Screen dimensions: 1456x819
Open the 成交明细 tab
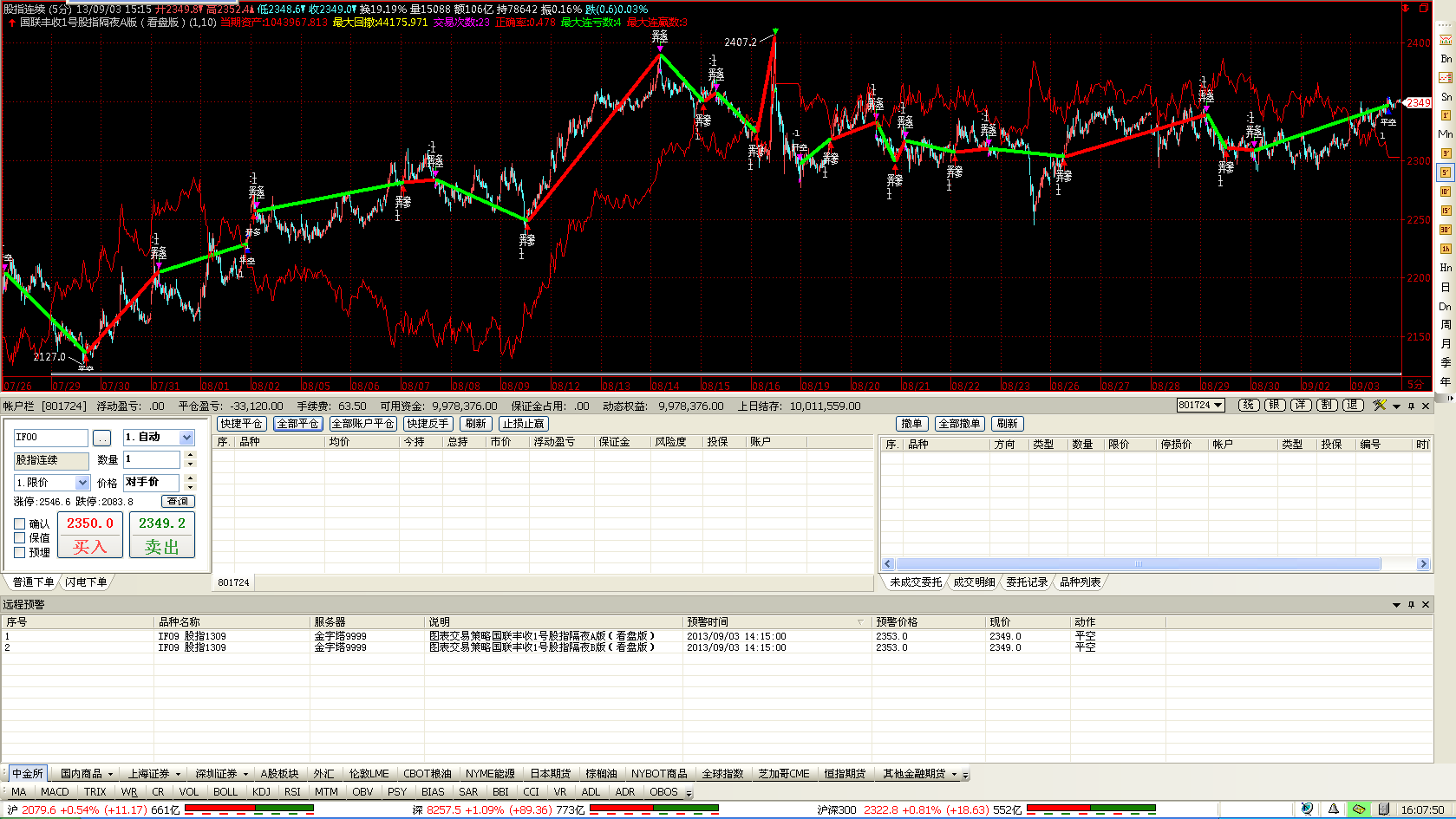tap(974, 582)
